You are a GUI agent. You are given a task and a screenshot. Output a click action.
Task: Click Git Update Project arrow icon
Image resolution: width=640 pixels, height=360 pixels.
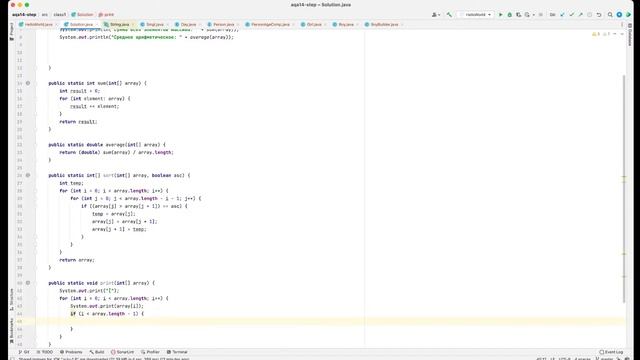point(562,15)
